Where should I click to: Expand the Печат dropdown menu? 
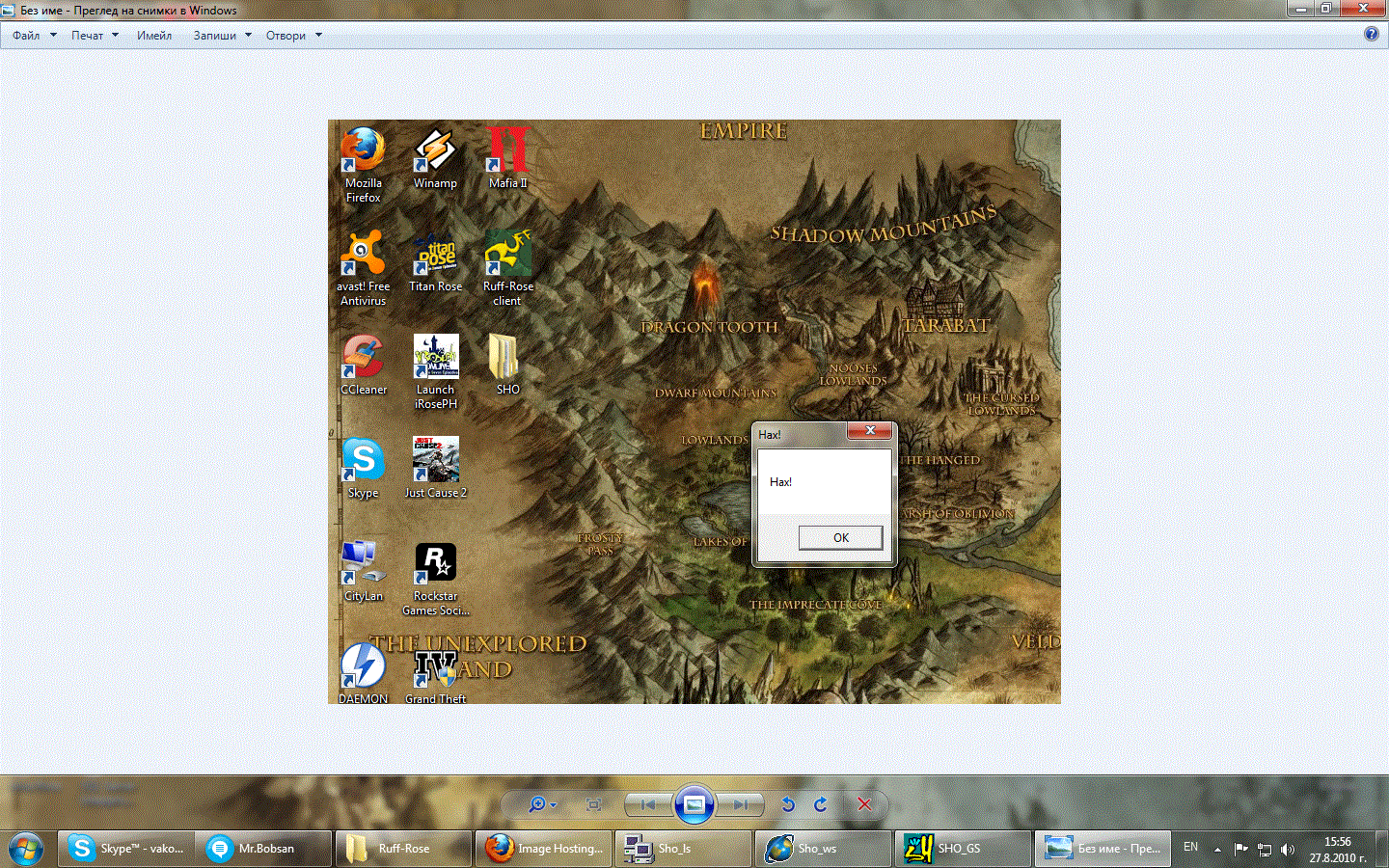pyautogui.click(x=95, y=36)
